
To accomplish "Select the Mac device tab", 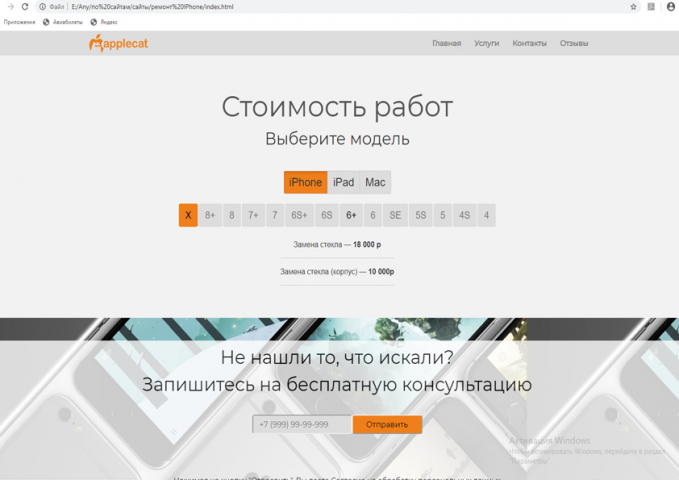I will [375, 182].
